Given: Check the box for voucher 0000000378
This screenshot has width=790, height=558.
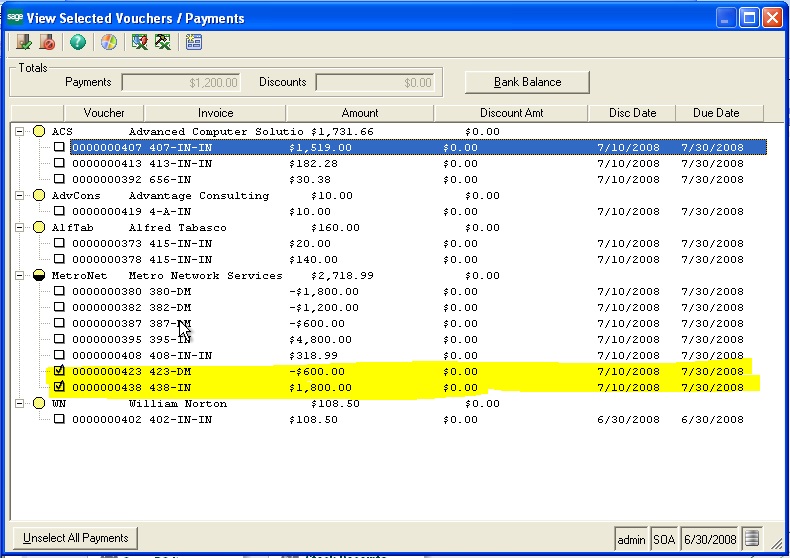Looking at the screenshot, I should pyautogui.click(x=59, y=259).
